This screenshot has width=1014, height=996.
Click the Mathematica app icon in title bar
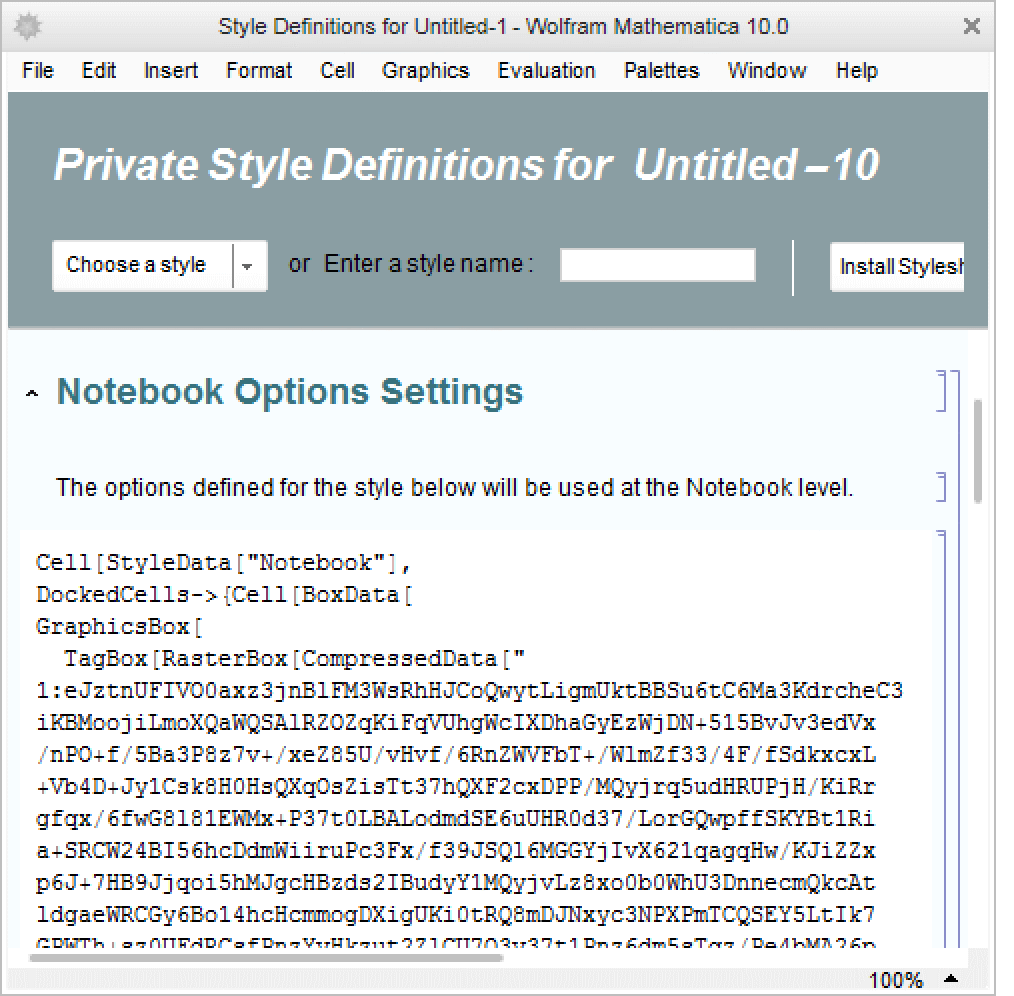[28, 27]
